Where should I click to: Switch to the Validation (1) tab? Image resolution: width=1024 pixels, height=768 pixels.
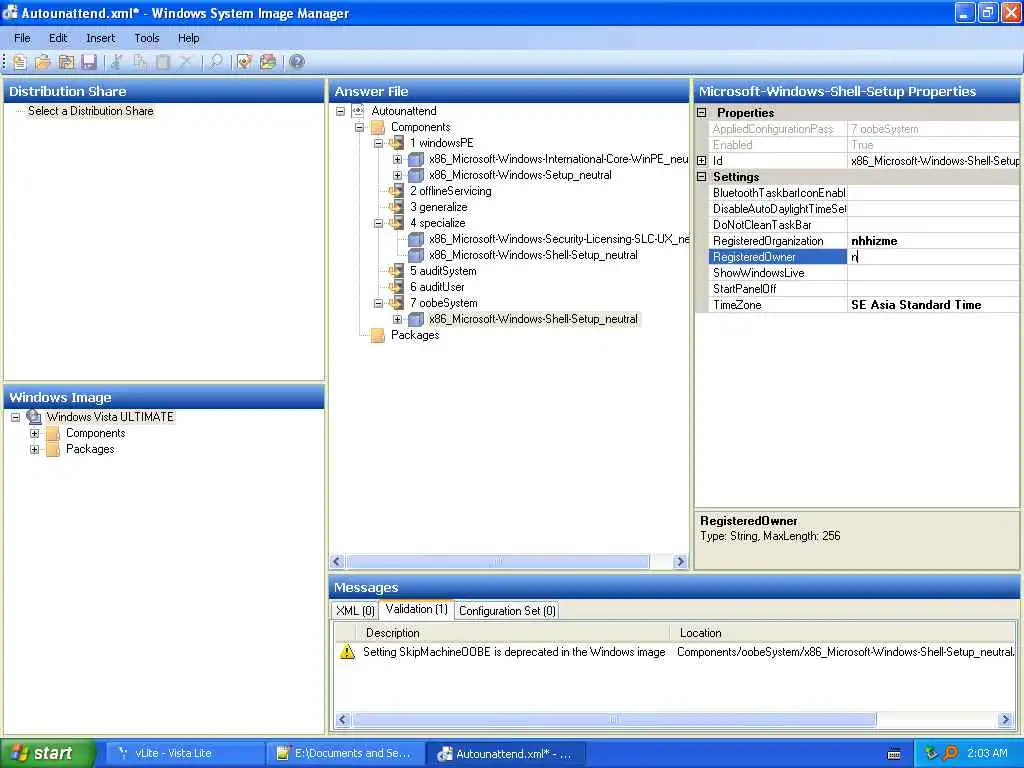pyautogui.click(x=417, y=609)
